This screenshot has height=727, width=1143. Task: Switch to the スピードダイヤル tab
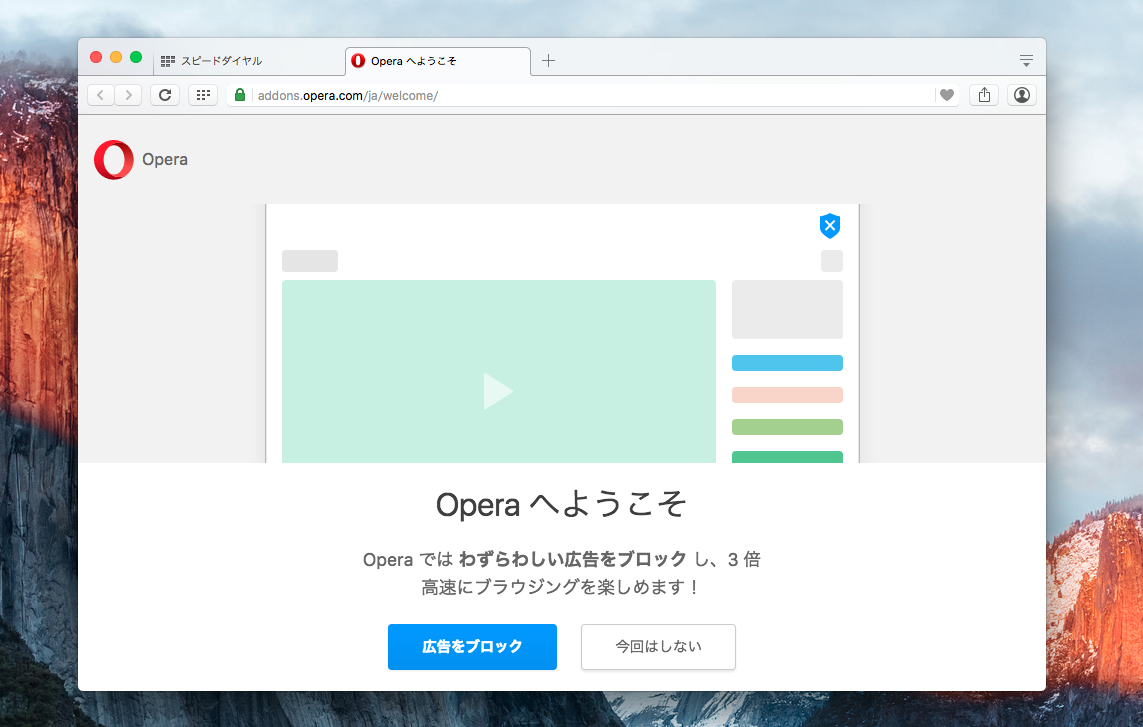[249, 61]
